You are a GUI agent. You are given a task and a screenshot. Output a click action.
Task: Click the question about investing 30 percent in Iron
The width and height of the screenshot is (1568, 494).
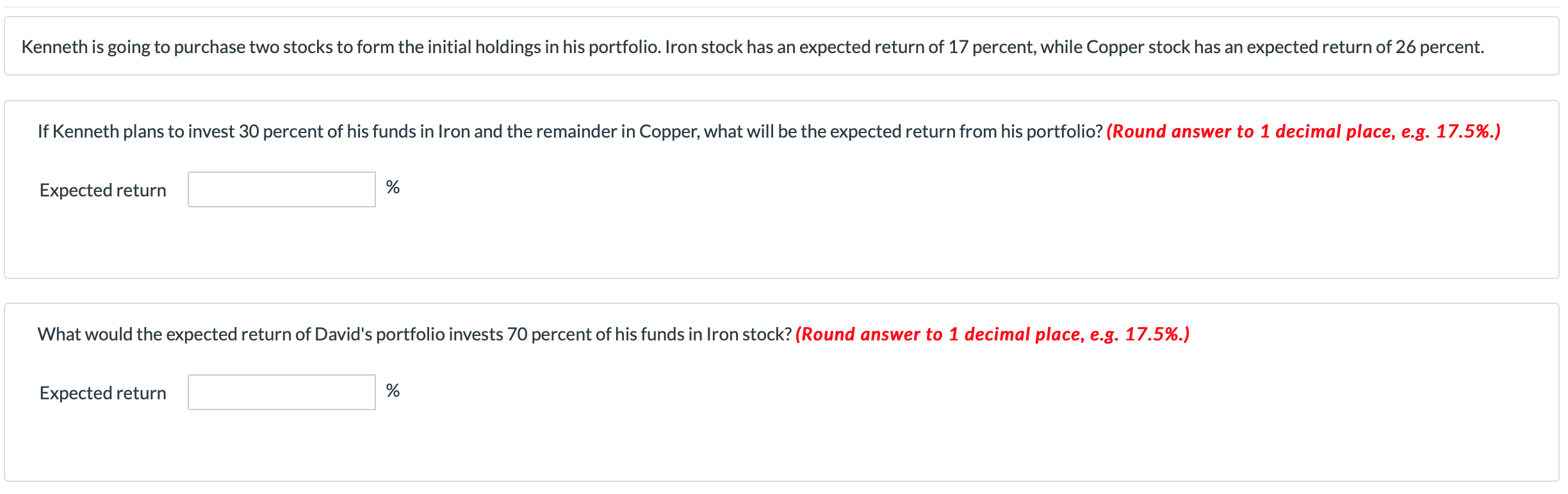coord(570,131)
